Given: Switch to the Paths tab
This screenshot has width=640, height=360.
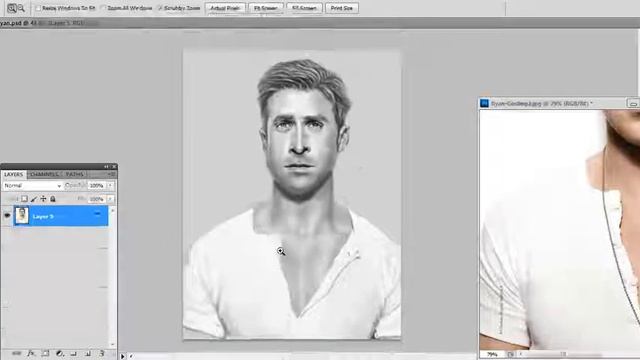Looking at the screenshot, I should (x=75, y=174).
